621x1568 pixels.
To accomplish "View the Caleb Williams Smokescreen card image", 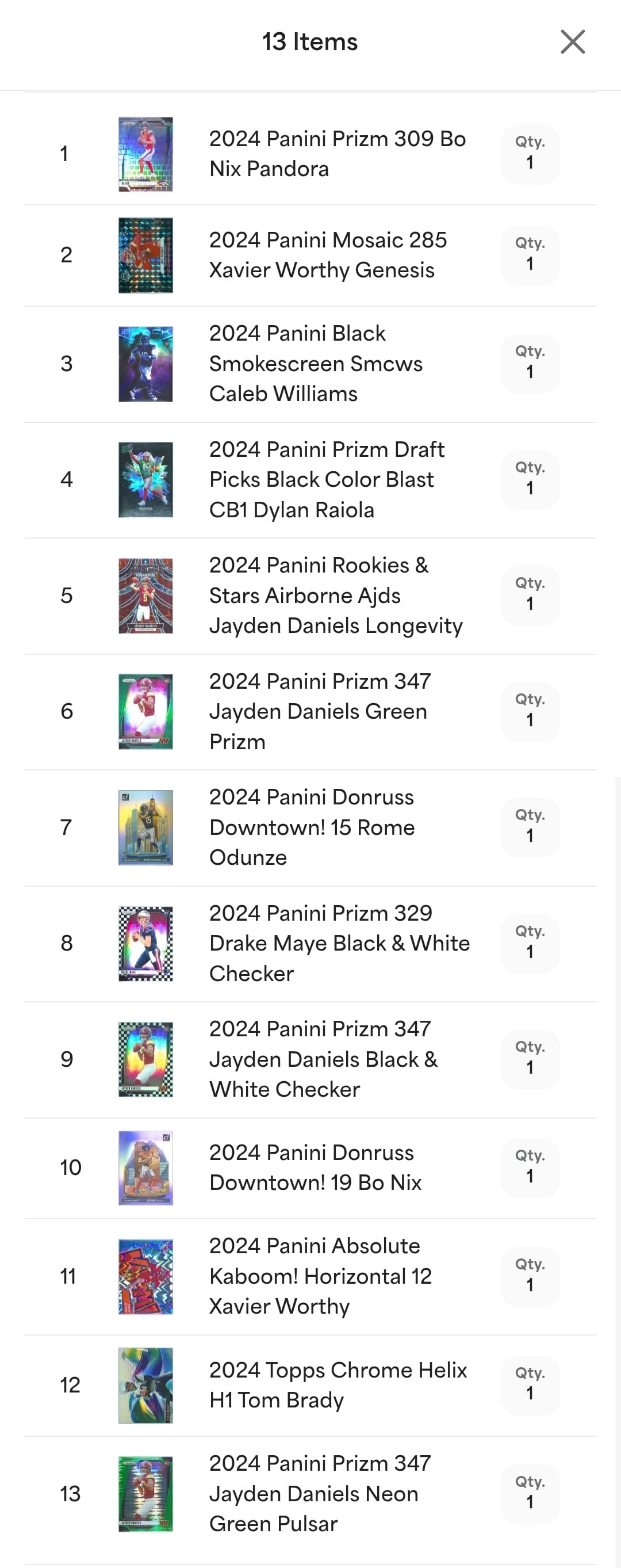I will (x=145, y=364).
